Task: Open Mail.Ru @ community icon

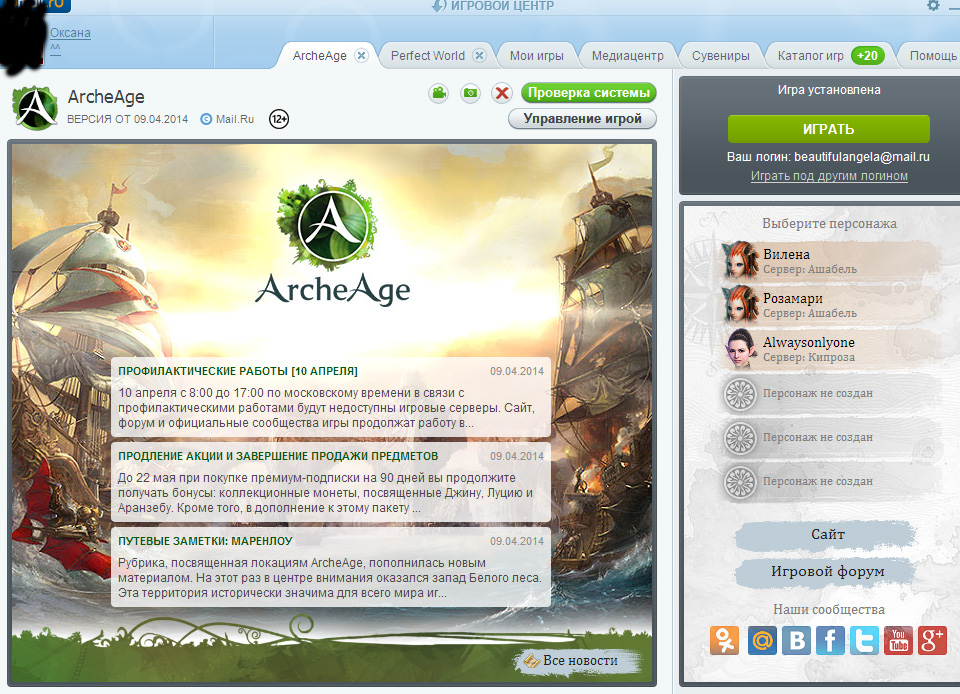Action: click(x=762, y=641)
